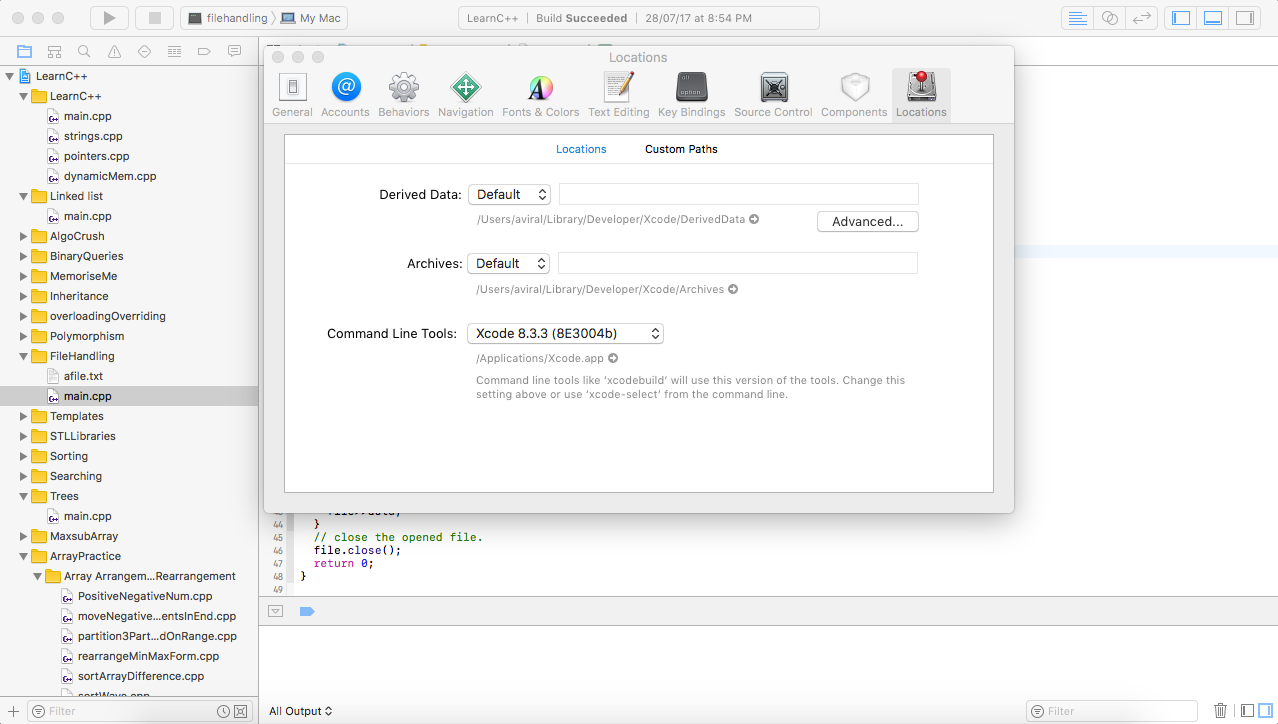The height and width of the screenshot is (724, 1278).
Task: Open the Debug navigator tab
Action: coord(174,51)
